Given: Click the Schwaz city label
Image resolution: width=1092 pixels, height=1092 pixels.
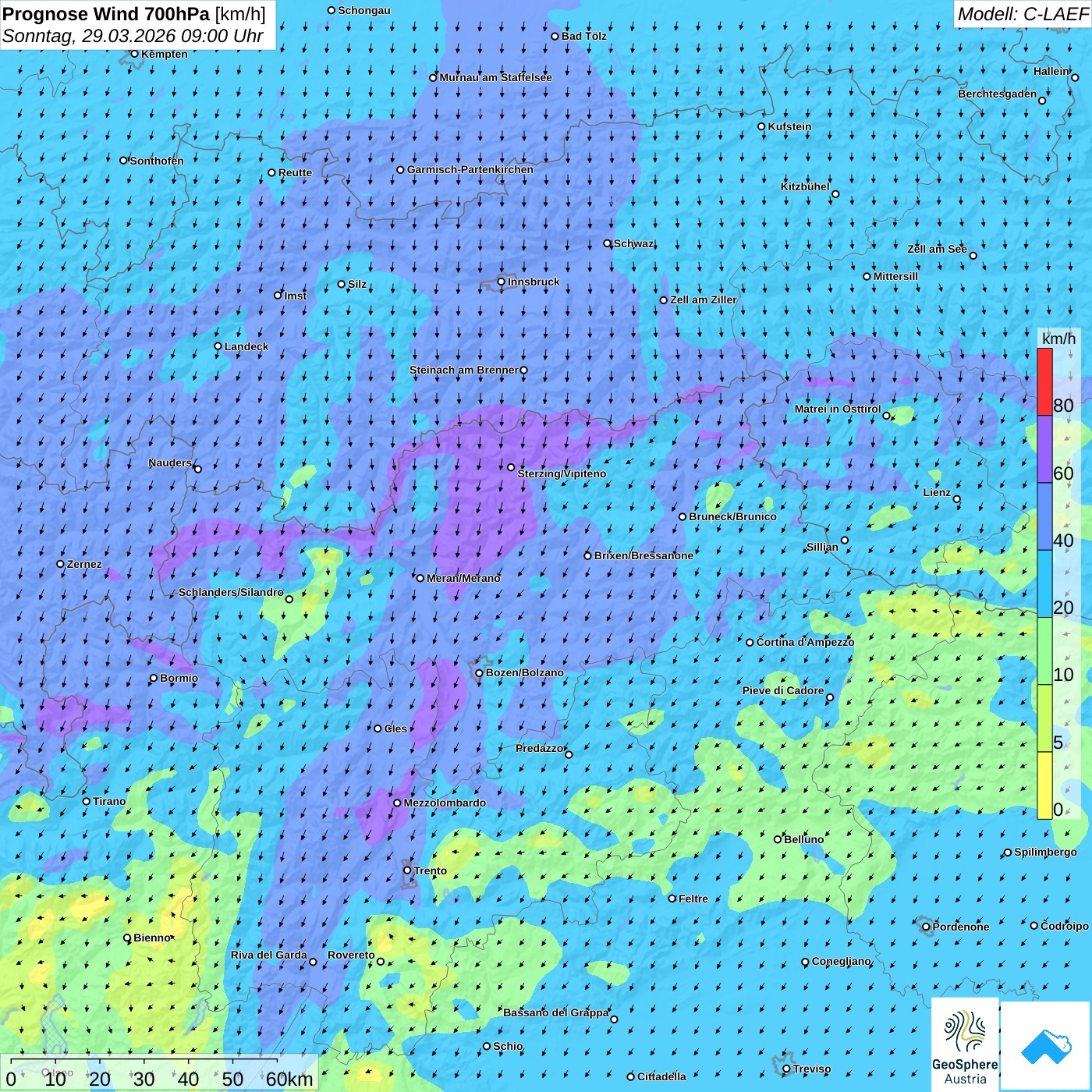Looking at the screenshot, I should tap(633, 243).
